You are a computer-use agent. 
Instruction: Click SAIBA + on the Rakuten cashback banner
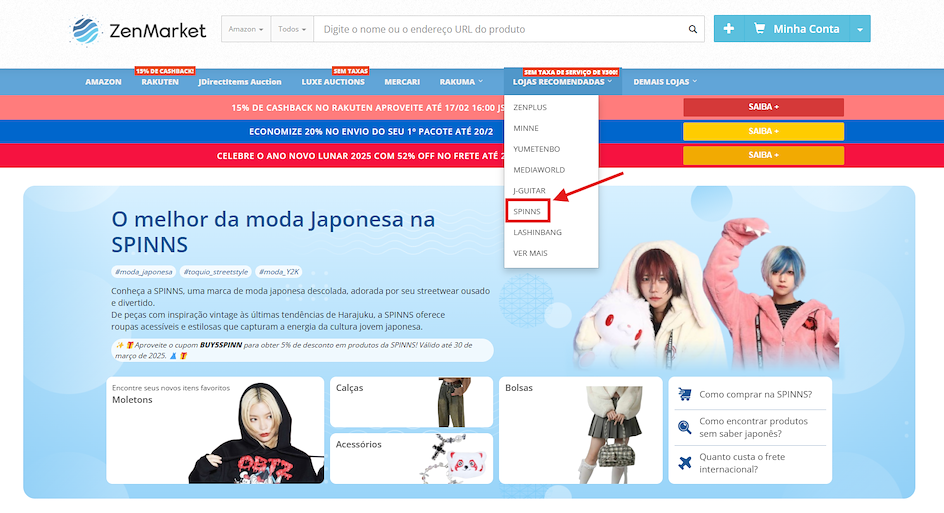pos(763,107)
